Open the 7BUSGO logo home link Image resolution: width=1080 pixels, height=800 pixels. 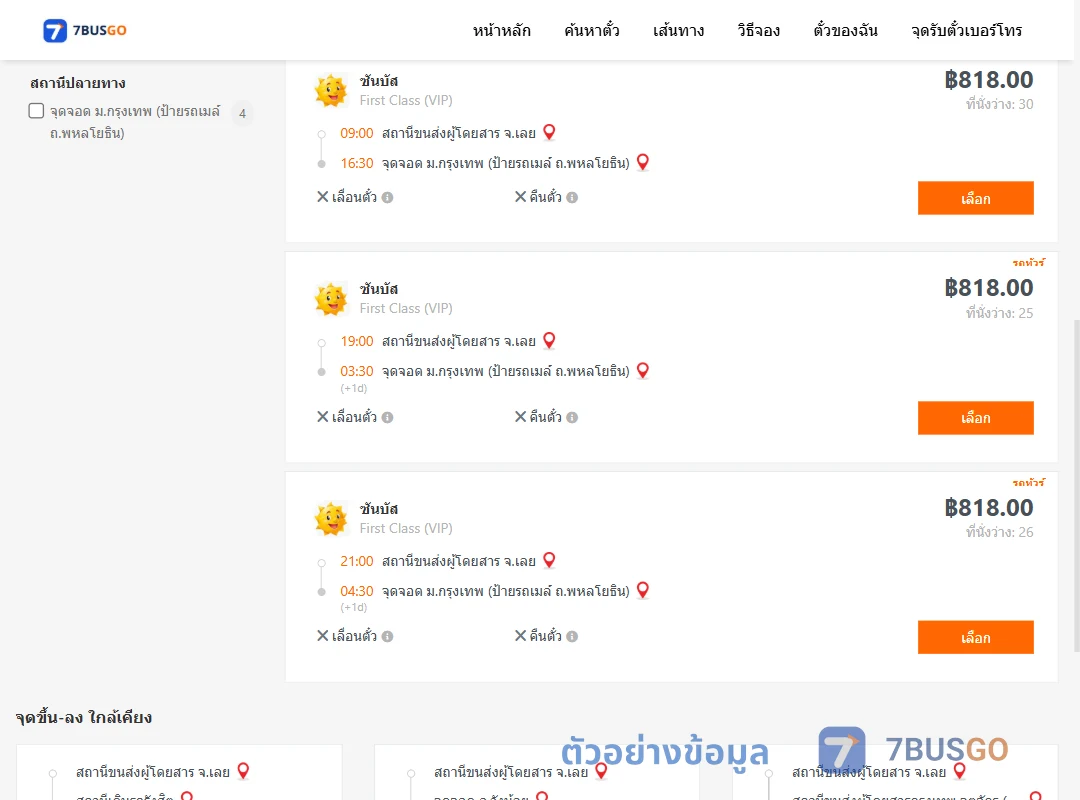click(x=85, y=30)
